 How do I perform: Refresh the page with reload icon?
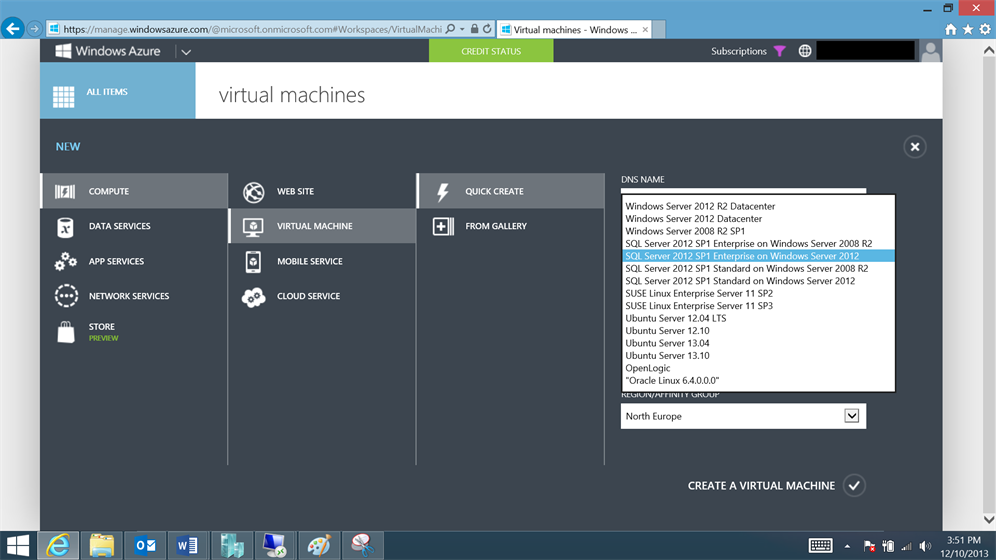coord(487,29)
